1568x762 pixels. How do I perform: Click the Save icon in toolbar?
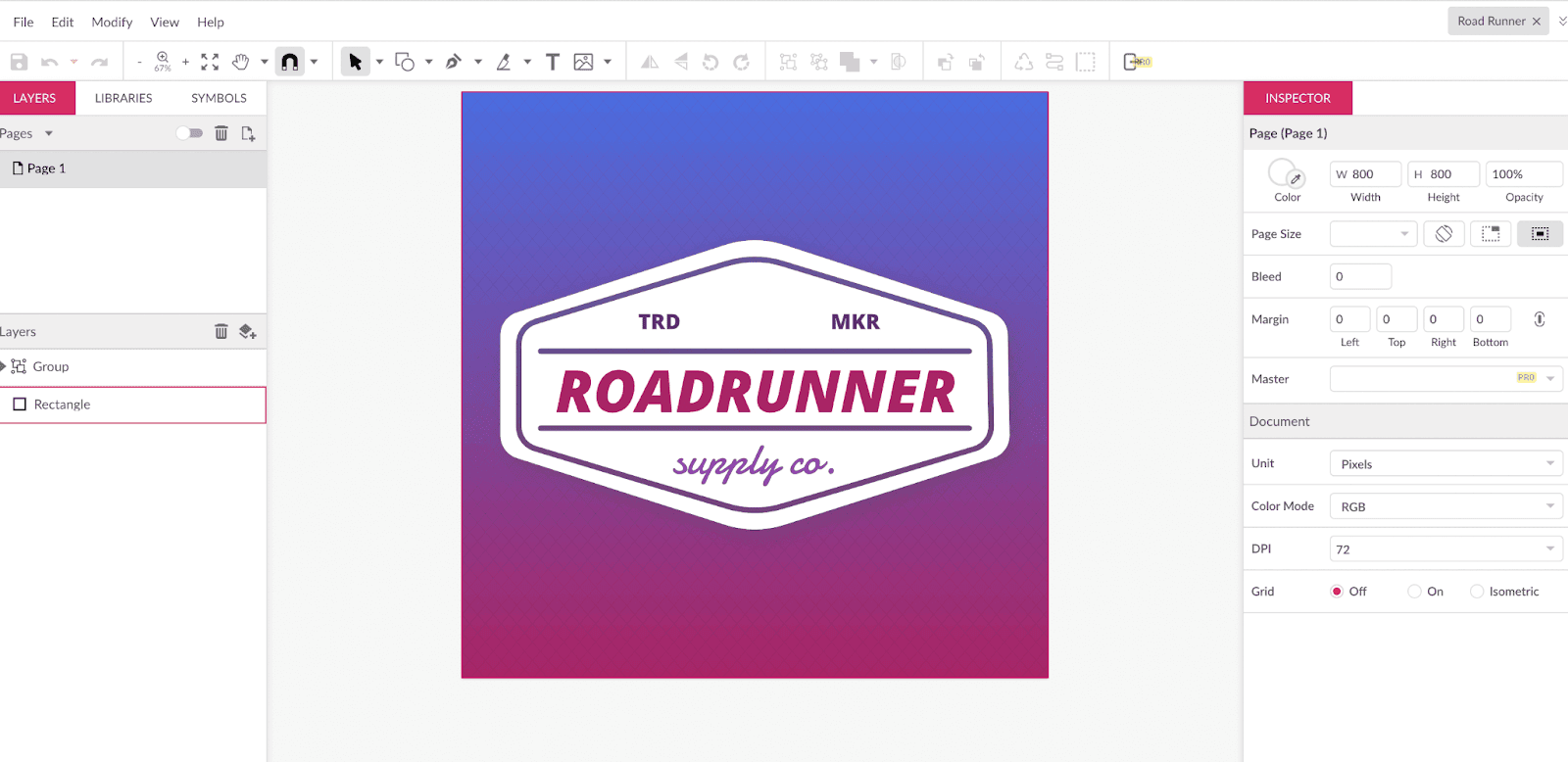point(19,62)
